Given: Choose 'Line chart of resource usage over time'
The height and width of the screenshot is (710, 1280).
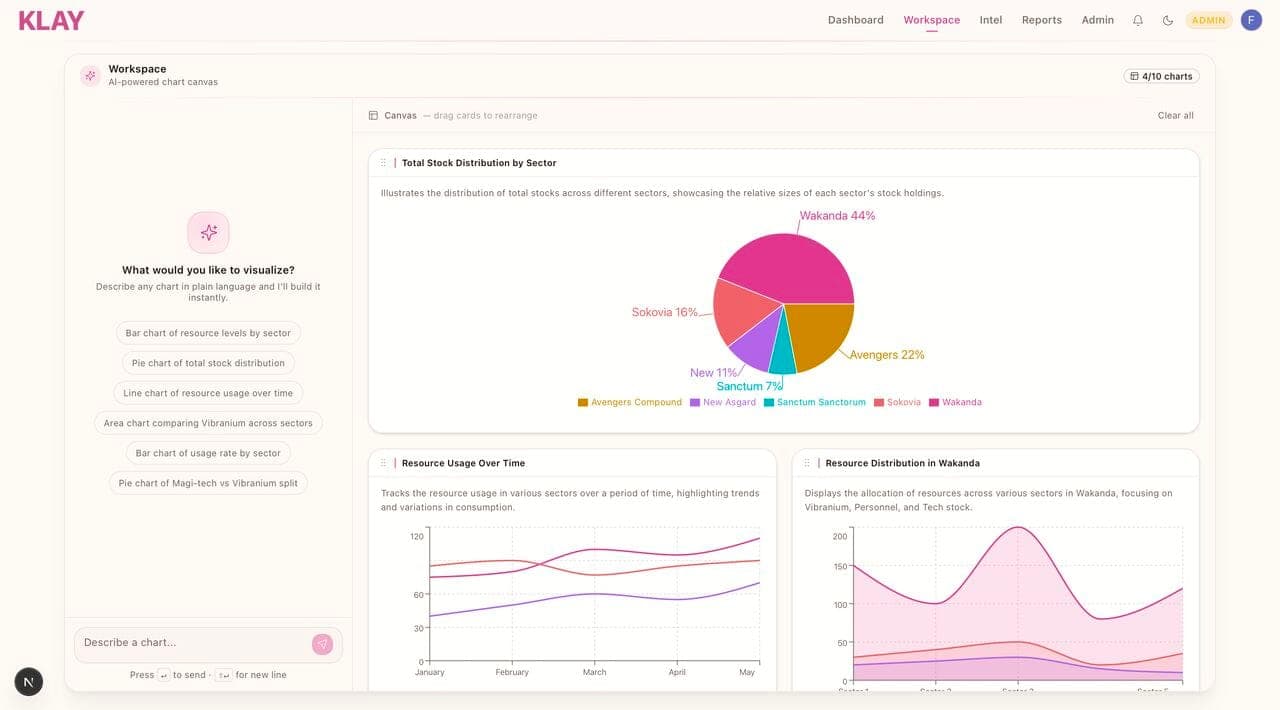Looking at the screenshot, I should 208,393.
